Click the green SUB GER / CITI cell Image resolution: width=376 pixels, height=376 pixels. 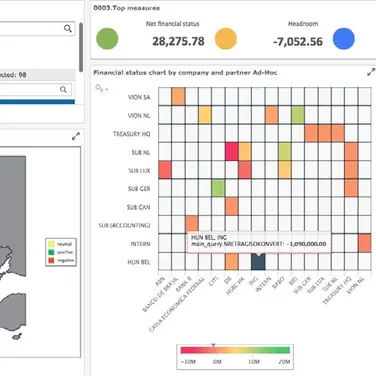(218, 188)
